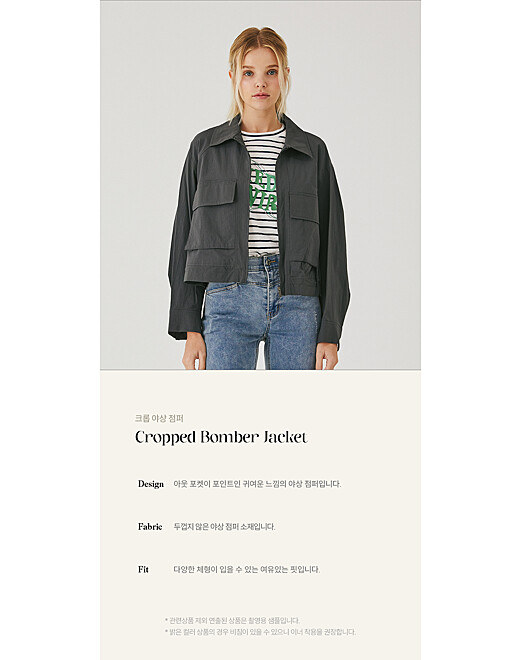Click the jacket sleeve cuff
This screenshot has width=520, height=660.
(x=184, y=324)
